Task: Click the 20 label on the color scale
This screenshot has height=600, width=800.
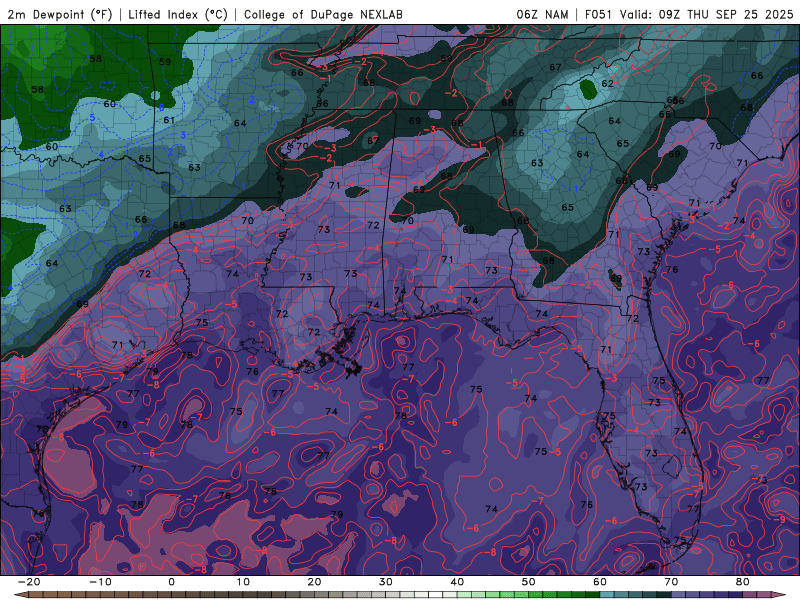Action: [314, 582]
